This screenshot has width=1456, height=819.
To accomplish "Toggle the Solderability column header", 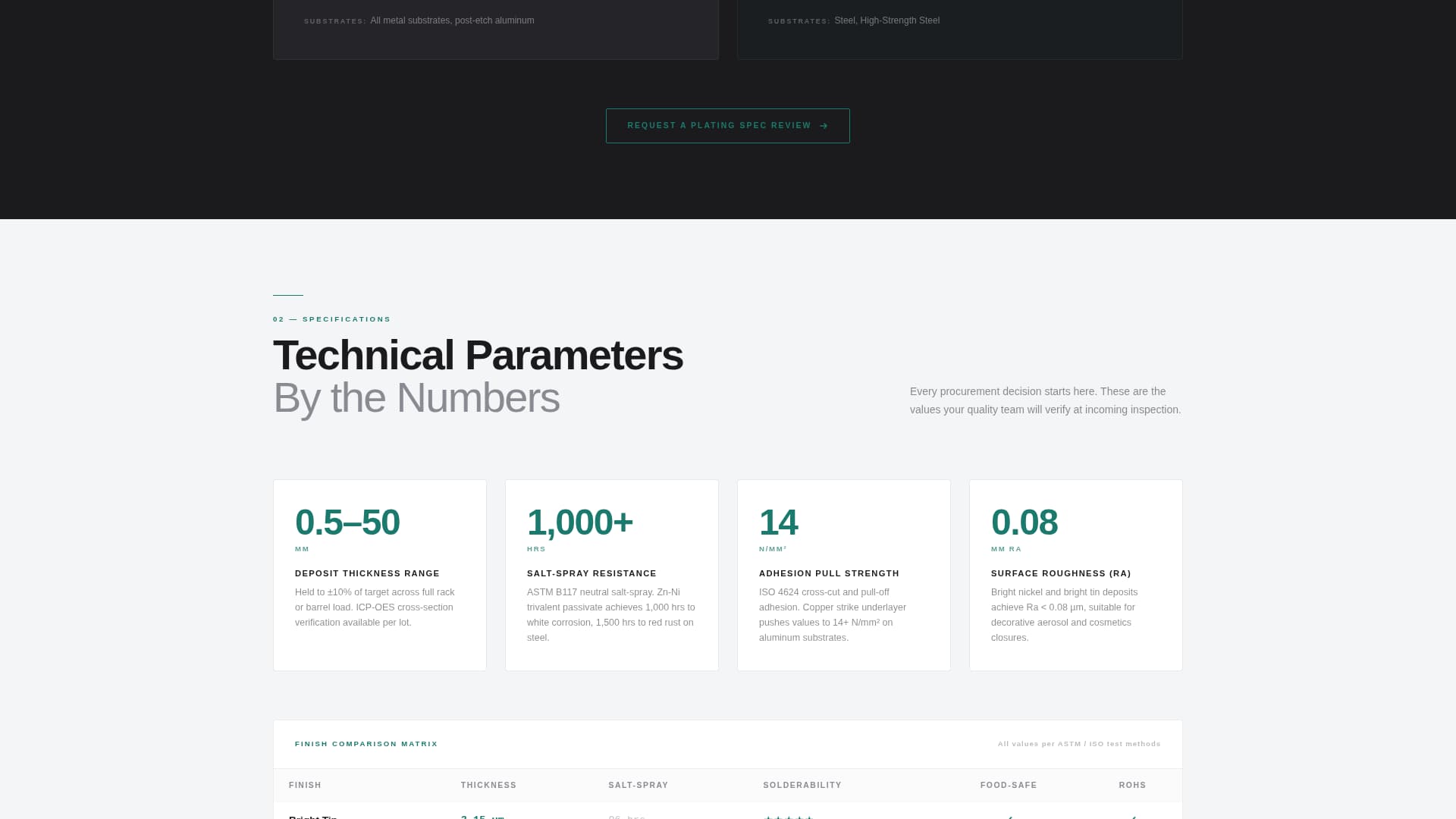I will point(802,785).
